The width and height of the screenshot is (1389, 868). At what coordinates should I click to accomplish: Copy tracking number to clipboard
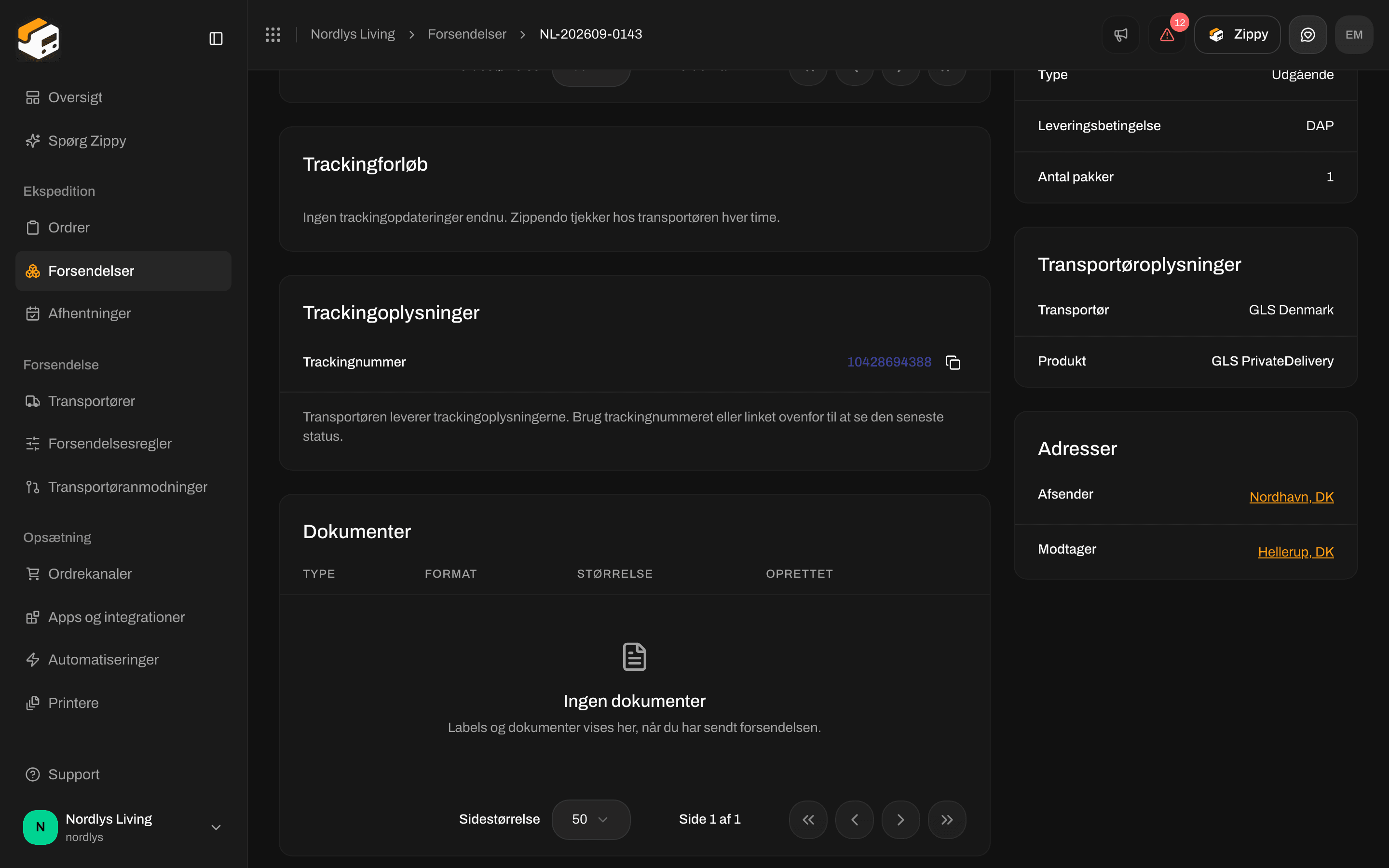[x=953, y=362]
